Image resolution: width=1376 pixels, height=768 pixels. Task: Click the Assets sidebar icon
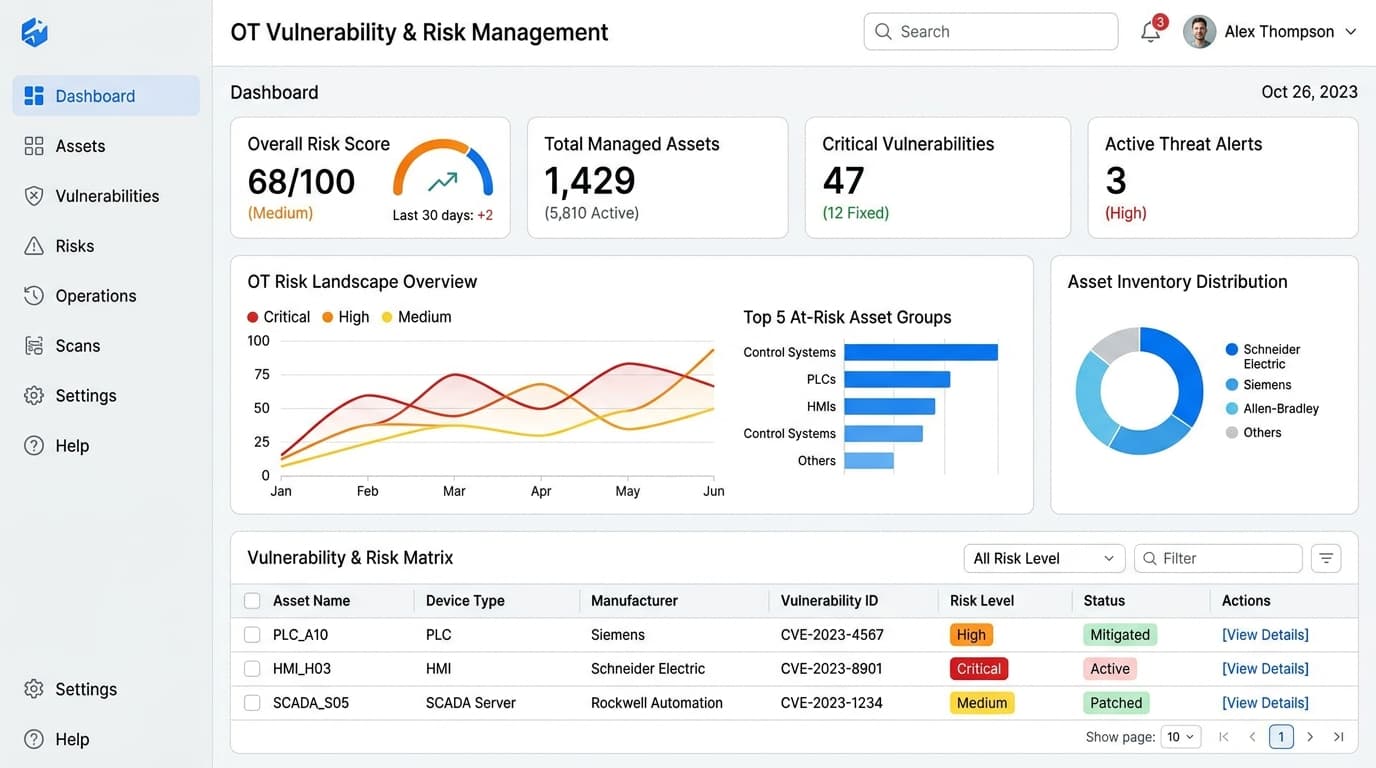(x=34, y=146)
